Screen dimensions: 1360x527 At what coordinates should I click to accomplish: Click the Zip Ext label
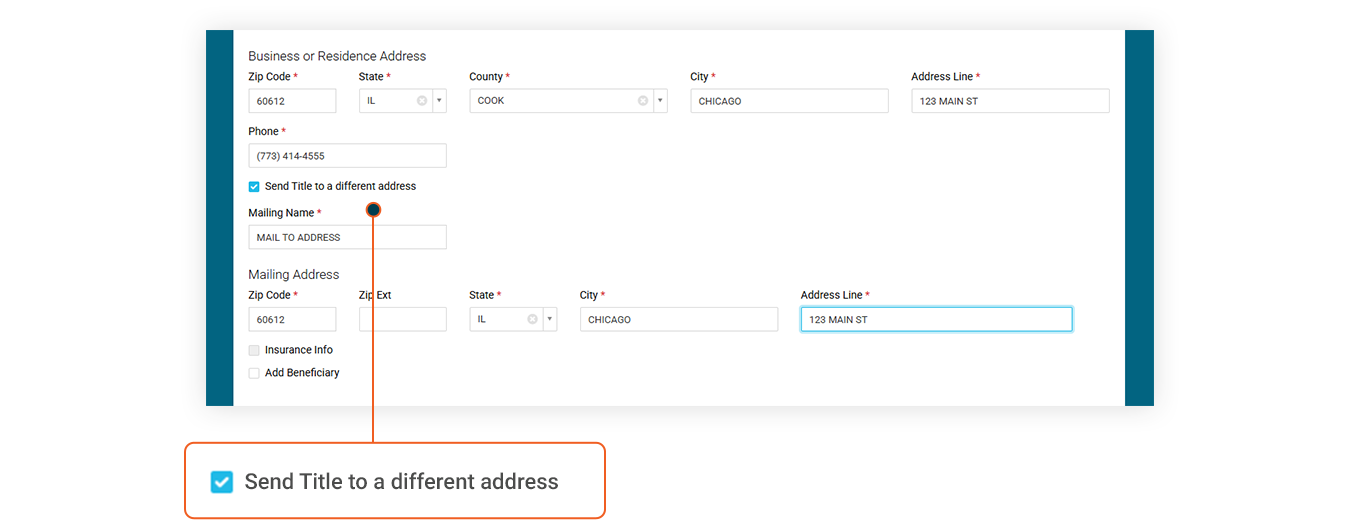375,295
